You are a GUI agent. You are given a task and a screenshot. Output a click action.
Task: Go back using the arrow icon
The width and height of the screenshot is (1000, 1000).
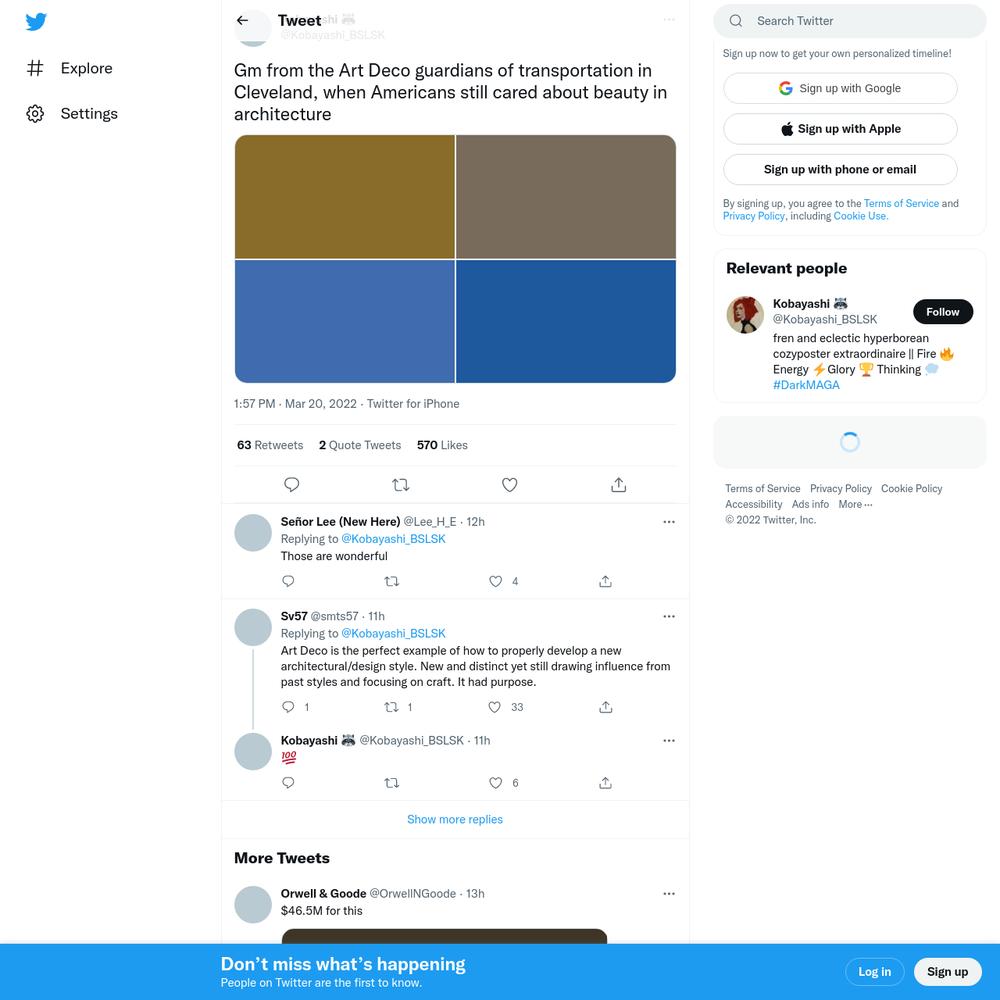[242, 20]
